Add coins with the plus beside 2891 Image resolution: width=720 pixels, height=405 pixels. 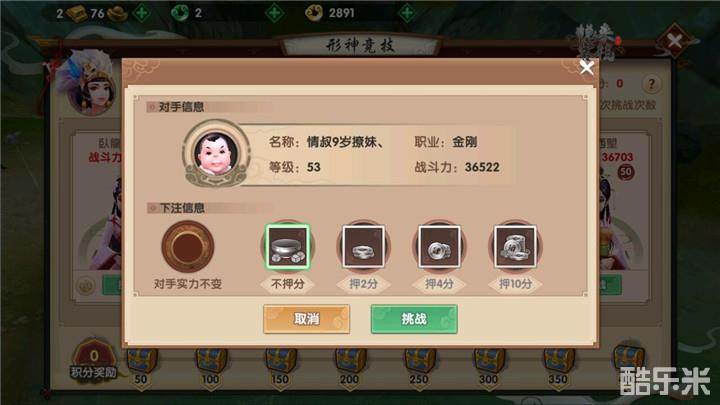407,12
